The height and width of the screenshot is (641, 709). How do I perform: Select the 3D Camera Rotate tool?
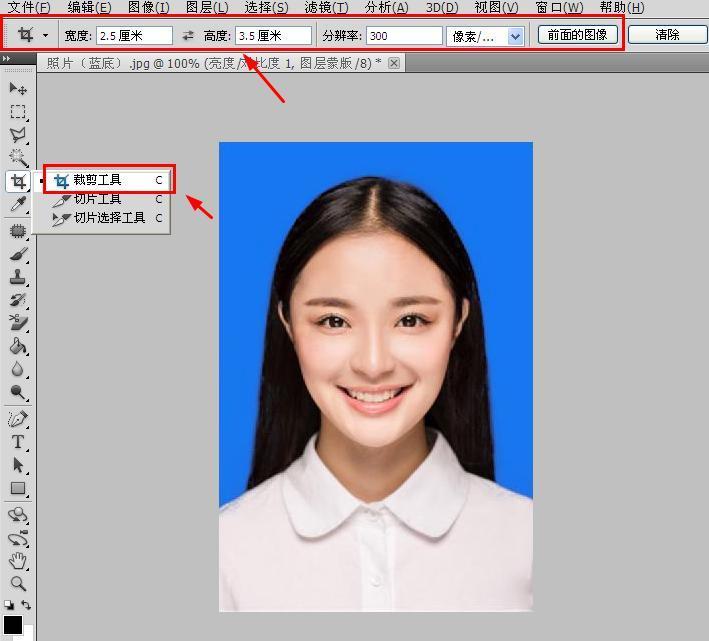coord(18,538)
